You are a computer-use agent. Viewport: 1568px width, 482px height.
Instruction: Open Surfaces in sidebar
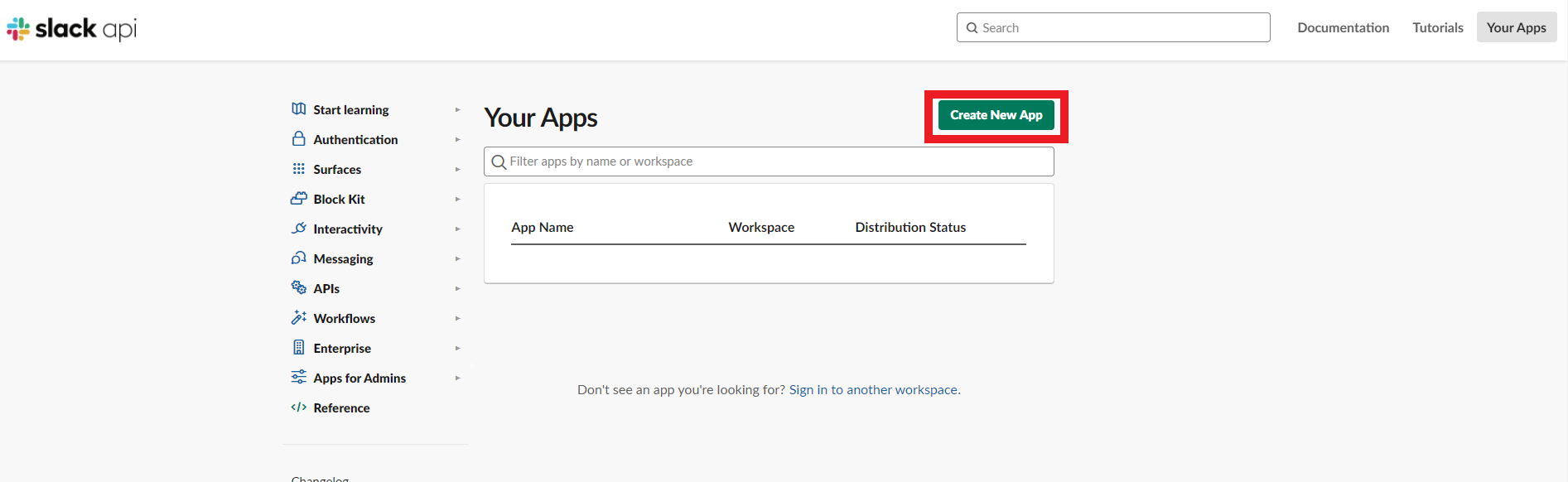click(x=337, y=169)
